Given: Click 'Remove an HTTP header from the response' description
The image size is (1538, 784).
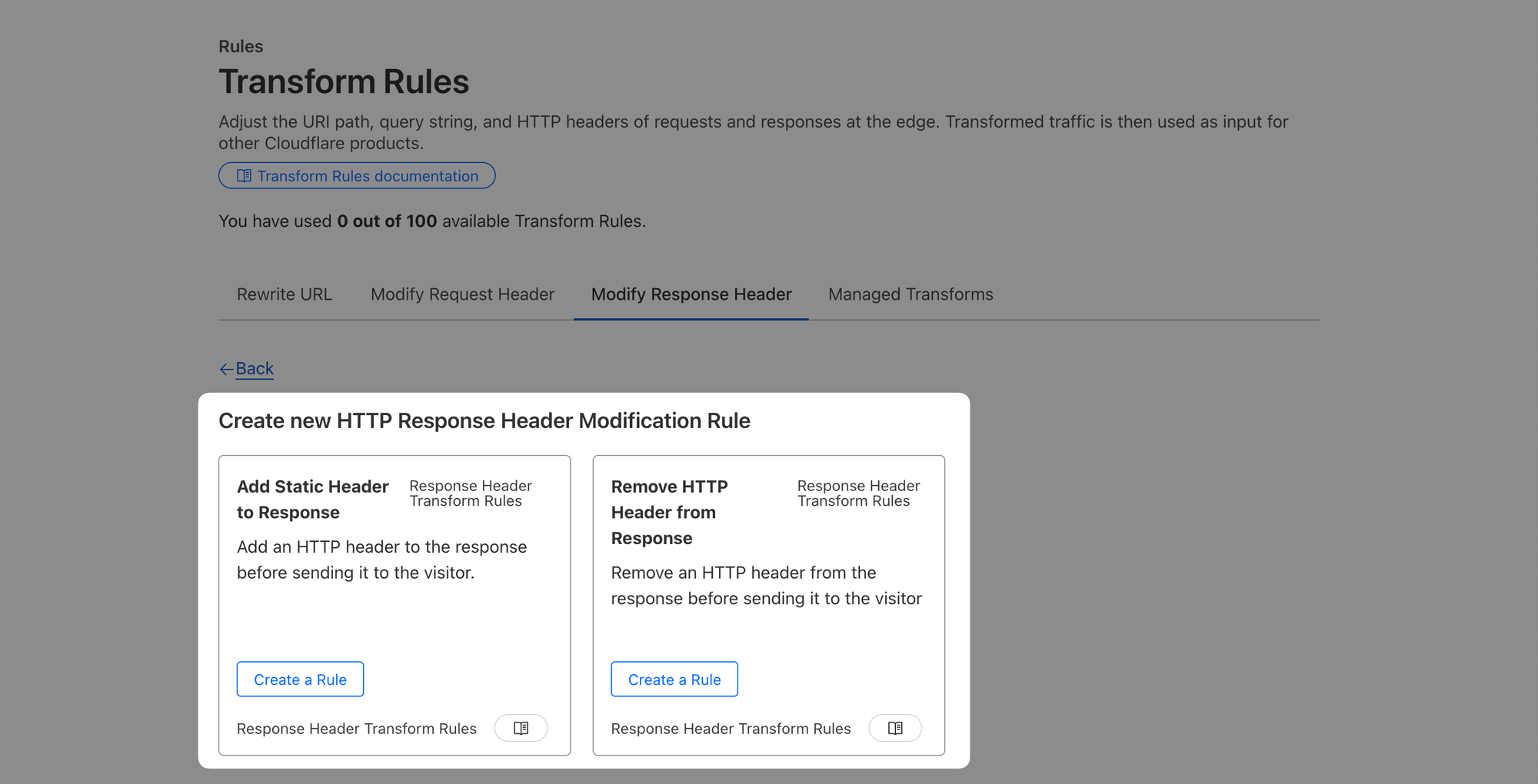Looking at the screenshot, I should [767, 586].
